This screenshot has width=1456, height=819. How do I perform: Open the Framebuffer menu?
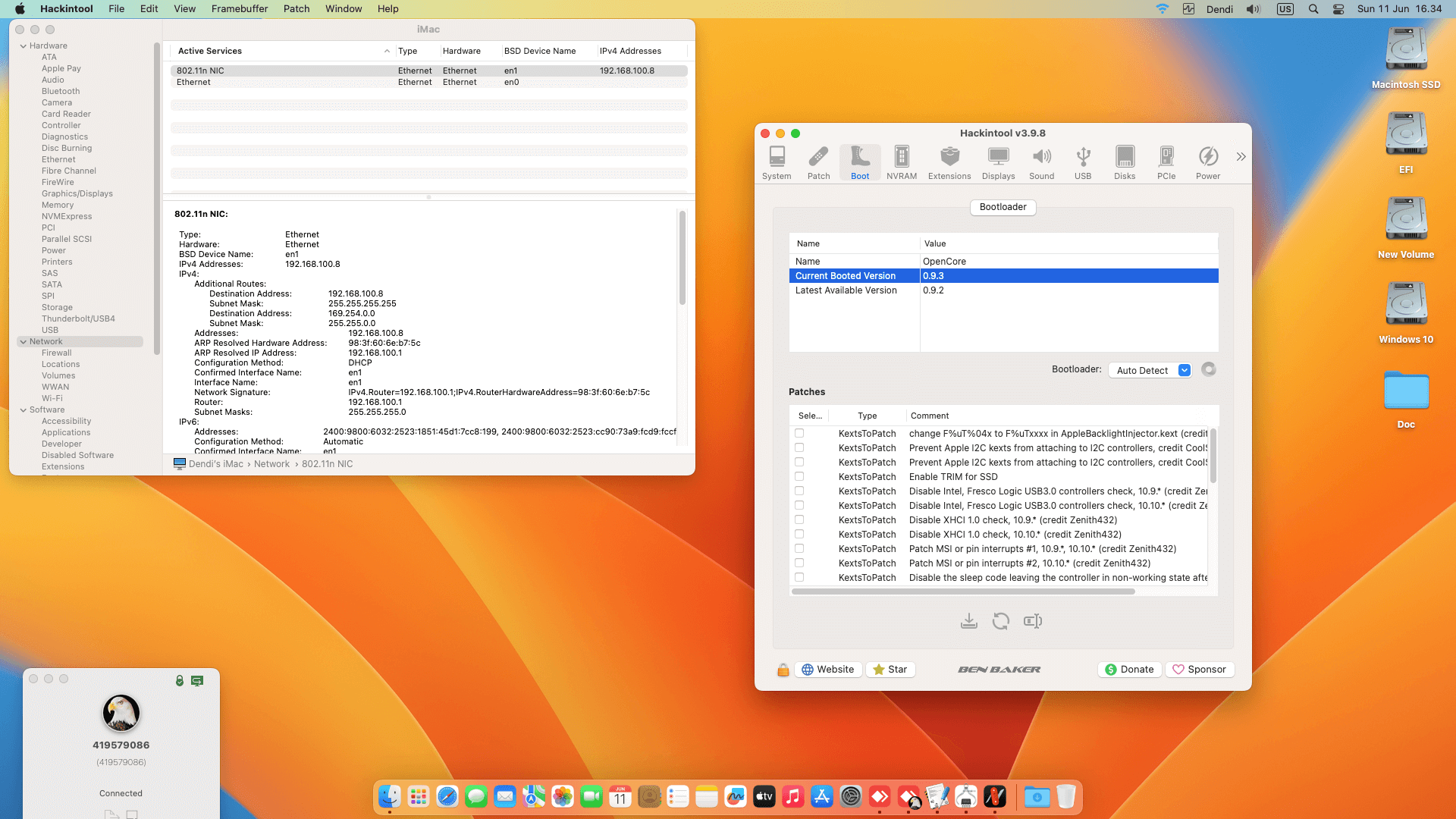240,8
